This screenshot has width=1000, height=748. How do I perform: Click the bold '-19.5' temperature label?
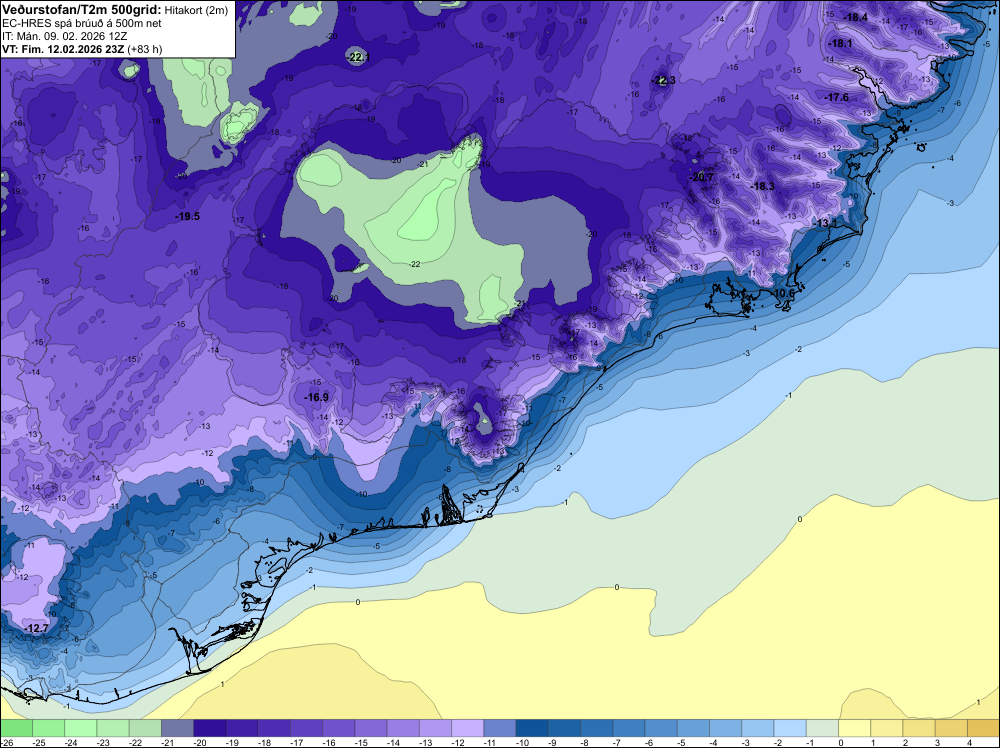coord(188,217)
